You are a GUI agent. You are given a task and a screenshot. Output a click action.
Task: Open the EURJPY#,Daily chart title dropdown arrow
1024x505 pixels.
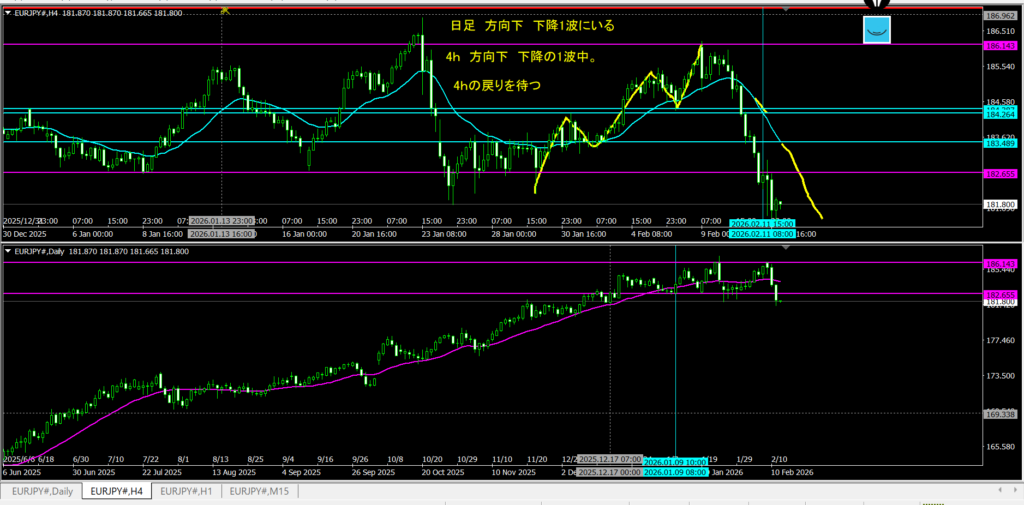[x=9, y=251]
